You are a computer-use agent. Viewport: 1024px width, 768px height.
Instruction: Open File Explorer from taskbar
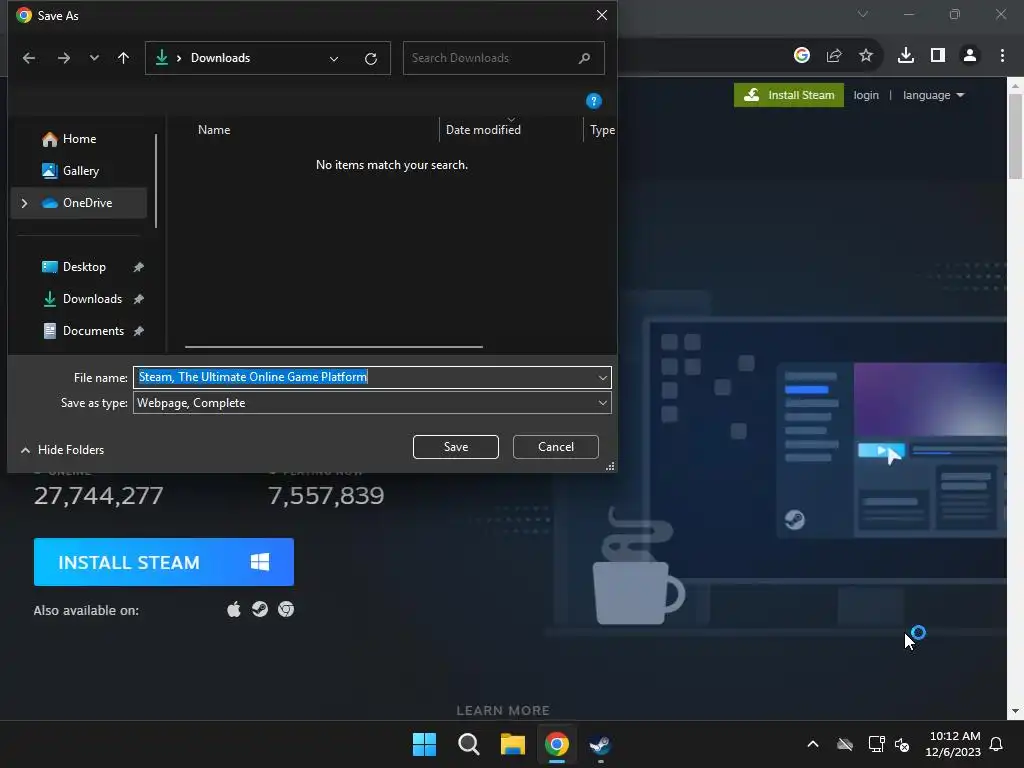click(513, 744)
